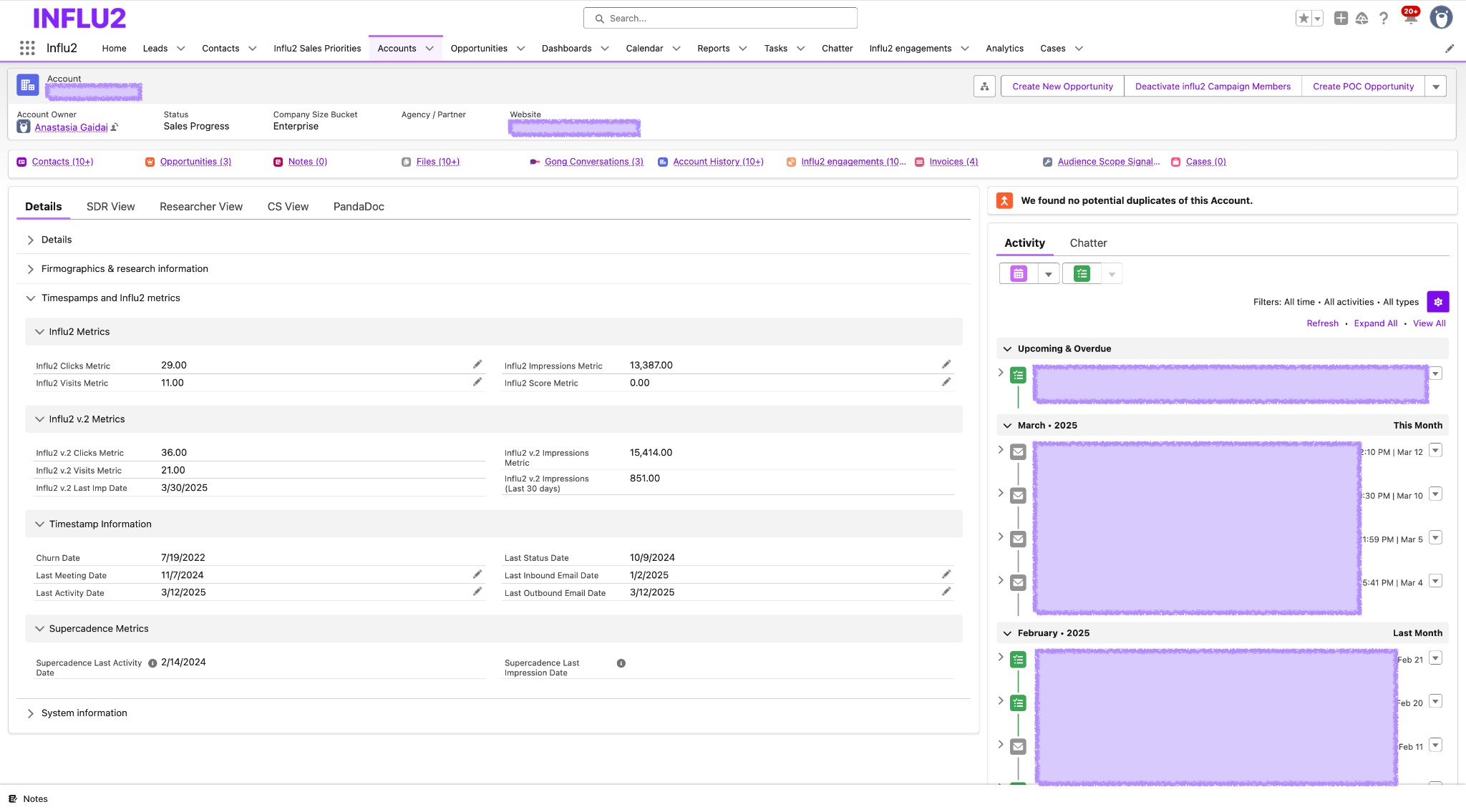Collapse the Influ2 Metrics subsection
Image resolution: width=1466 pixels, height=812 pixels.
(x=39, y=332)
